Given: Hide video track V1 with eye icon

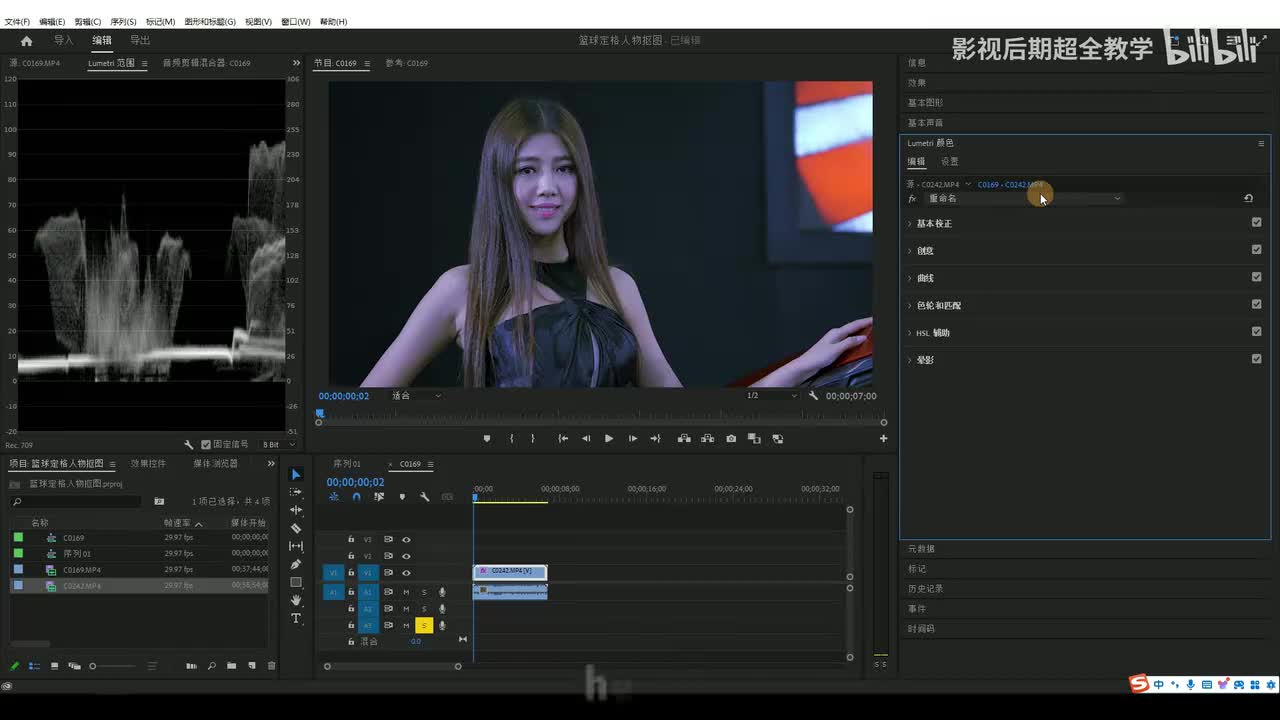Looking at the screenshot, I should click(406, 573).
